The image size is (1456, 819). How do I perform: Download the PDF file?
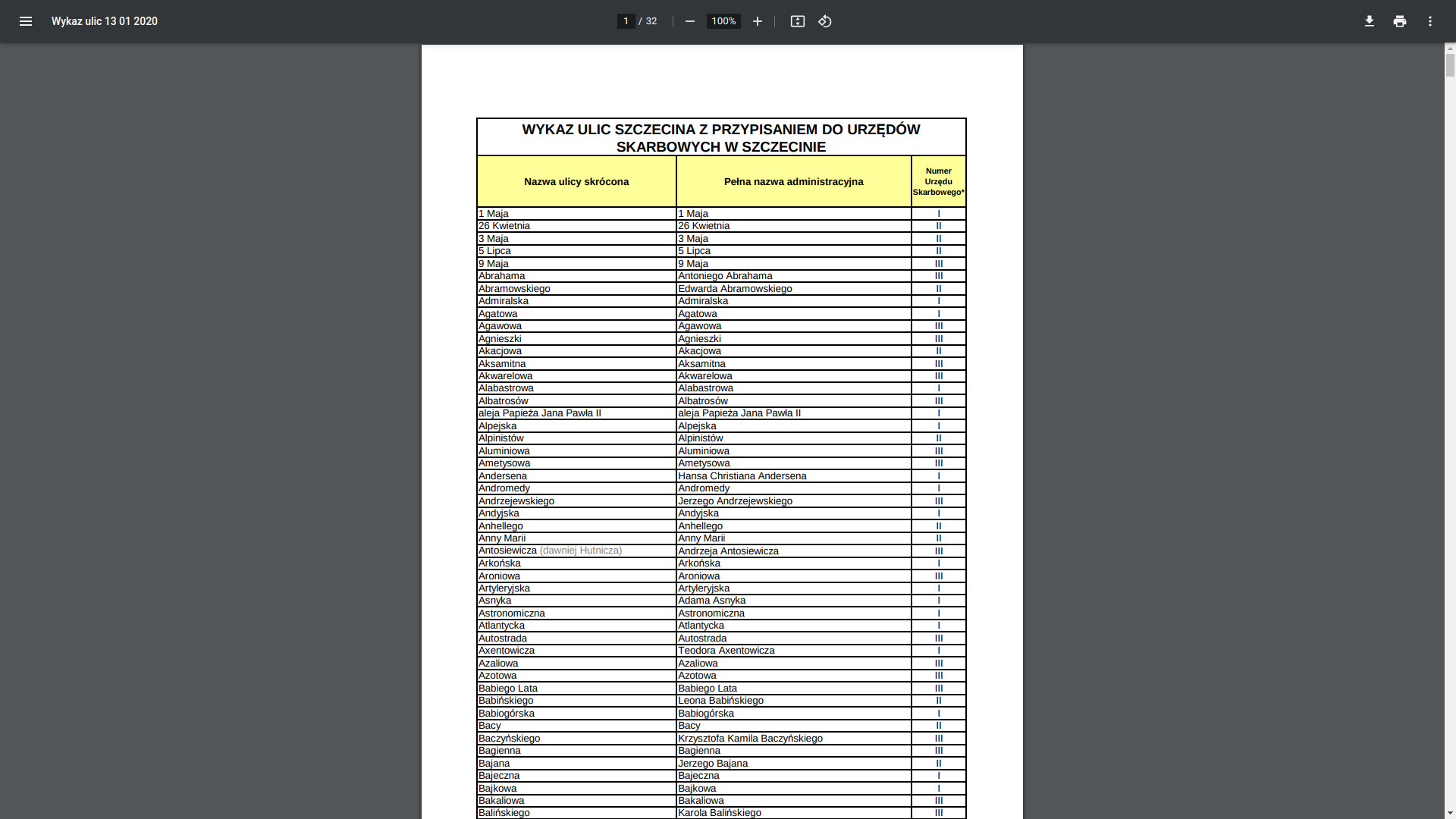tap(1370, 21)
